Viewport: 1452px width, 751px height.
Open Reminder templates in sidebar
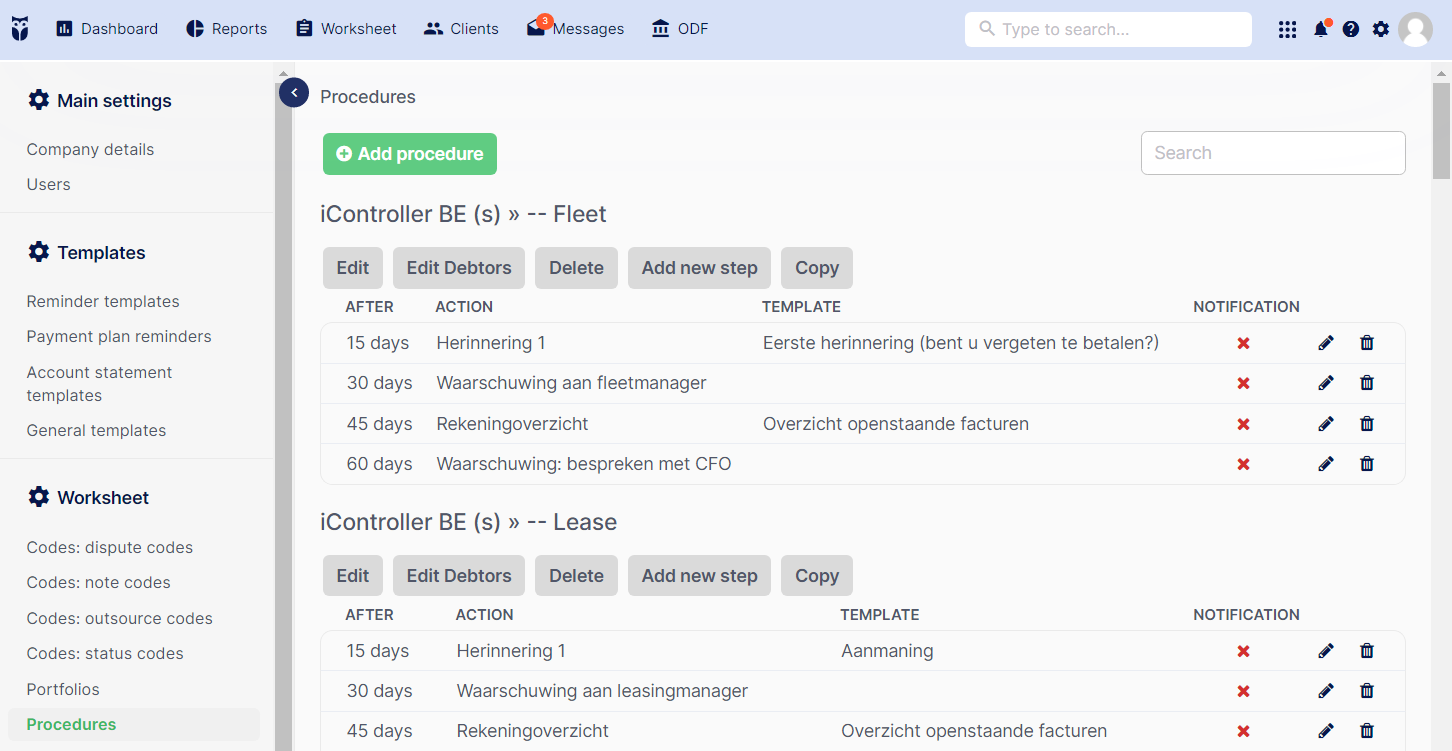(103, 301)
